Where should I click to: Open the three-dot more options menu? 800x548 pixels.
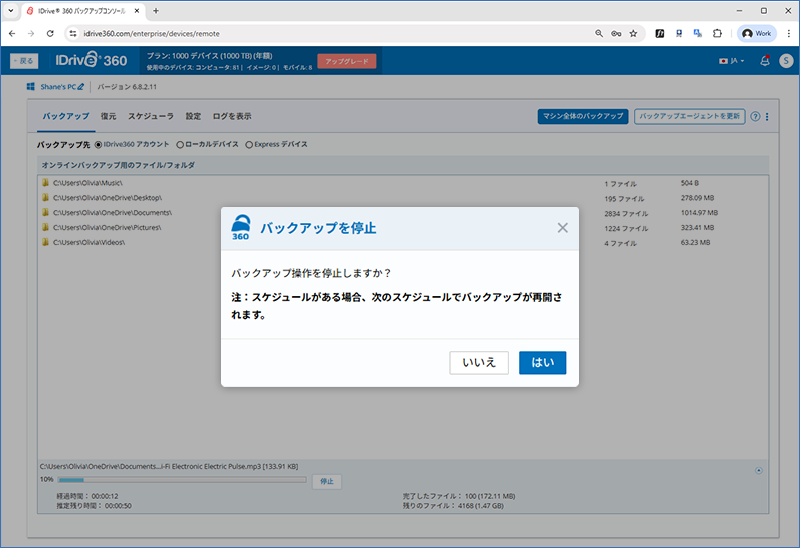coord(767,116)
